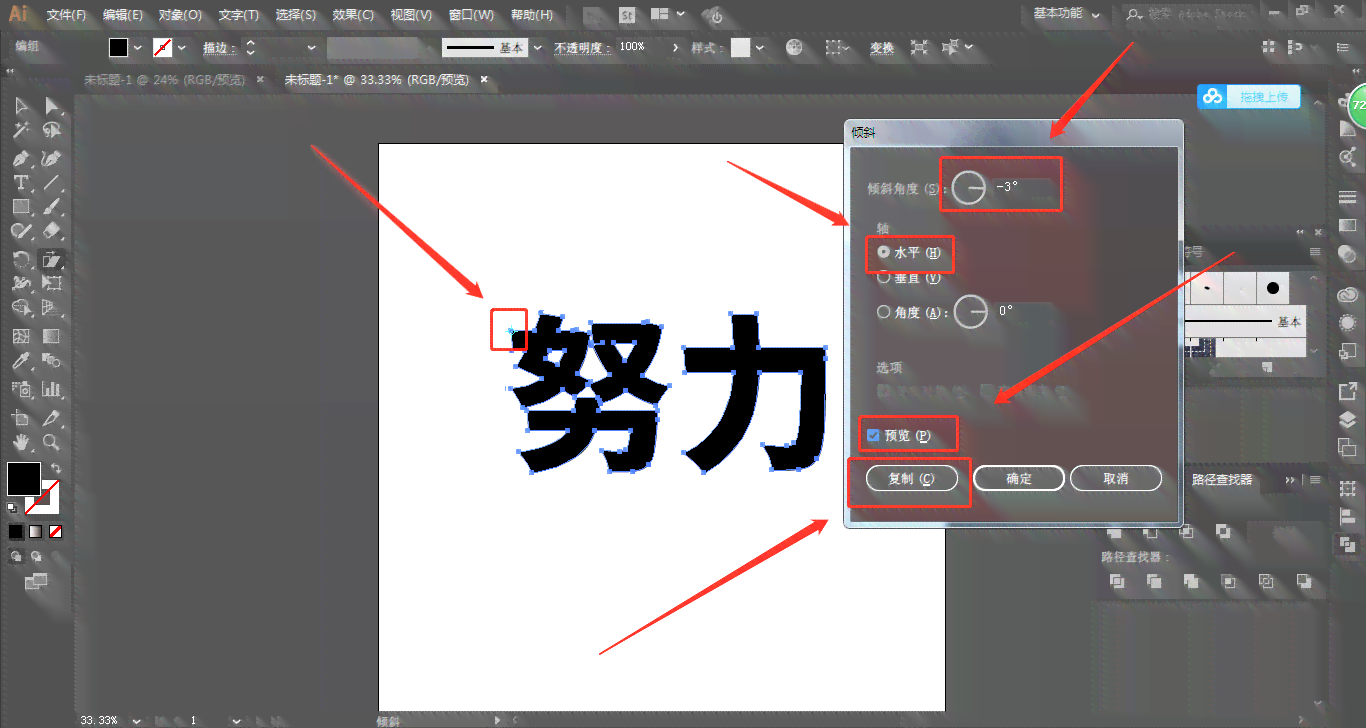Click the 确定 OK button
Screen dimensions: 1366x728
1019,479
